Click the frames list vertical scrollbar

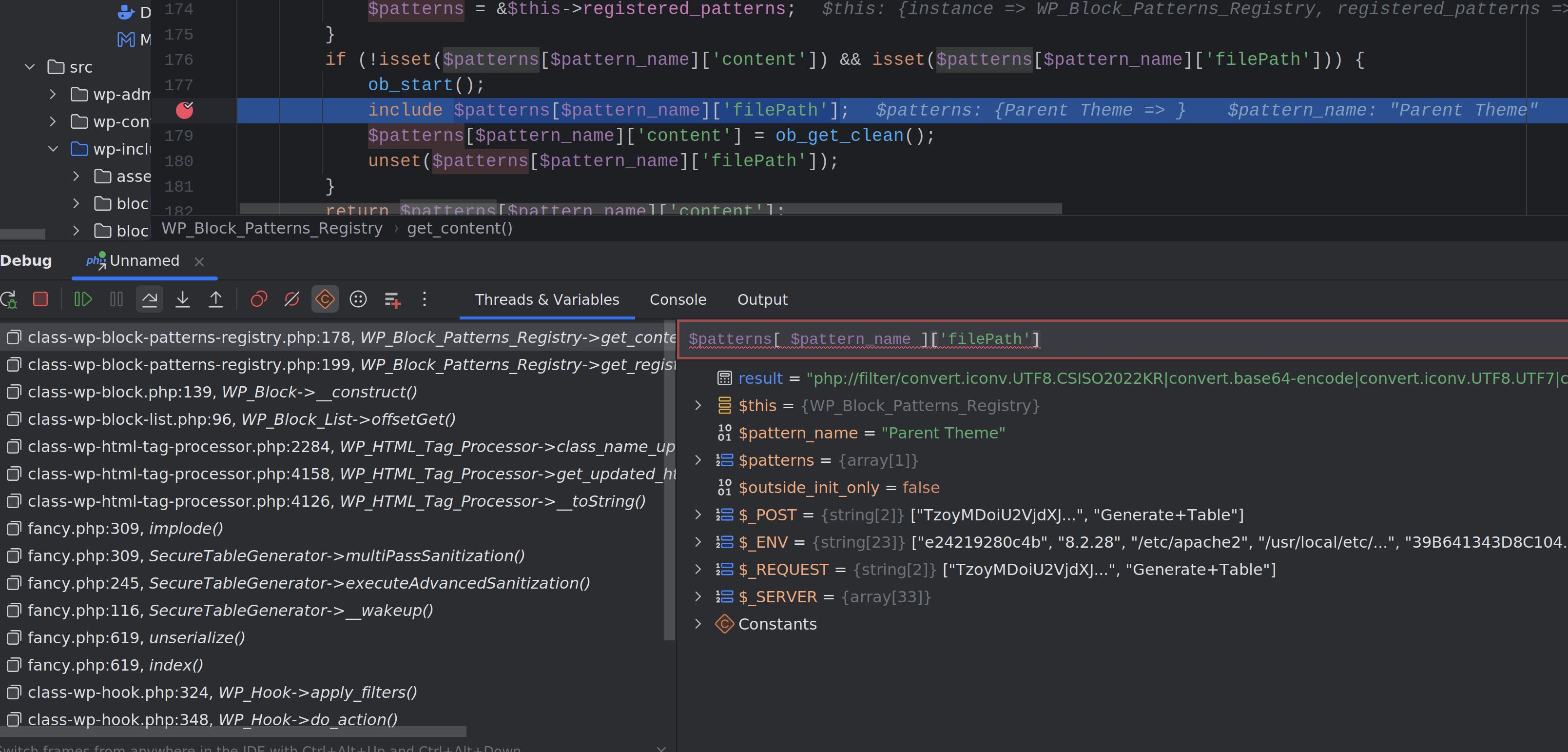[670, 481]
